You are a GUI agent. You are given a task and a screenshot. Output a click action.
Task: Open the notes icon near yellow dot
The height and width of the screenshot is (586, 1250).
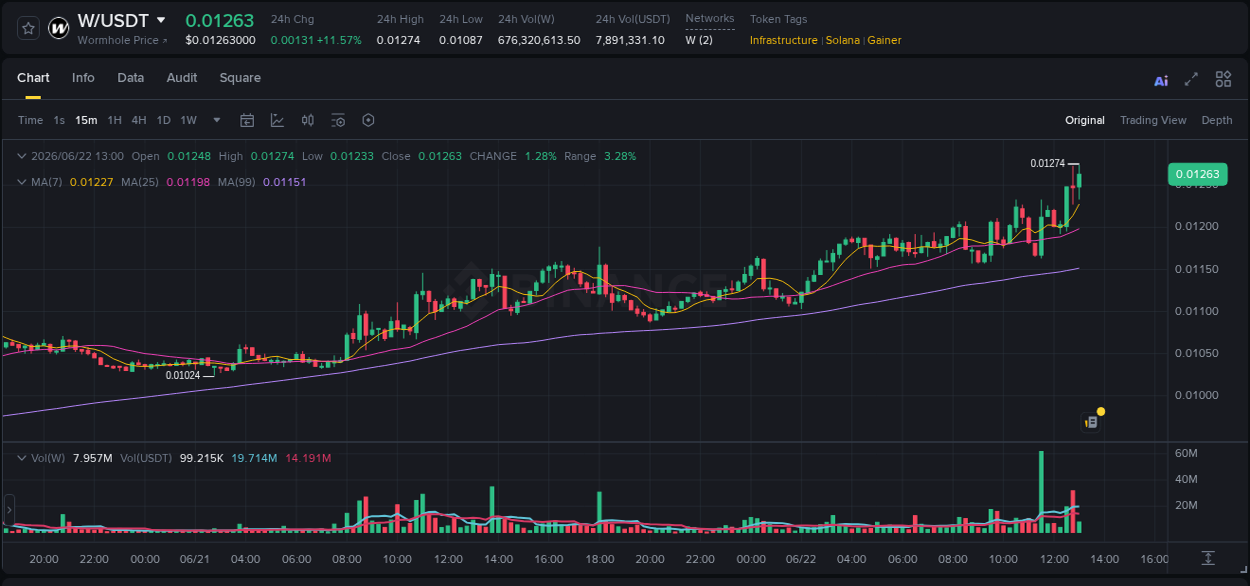[x=1091, y=422]
